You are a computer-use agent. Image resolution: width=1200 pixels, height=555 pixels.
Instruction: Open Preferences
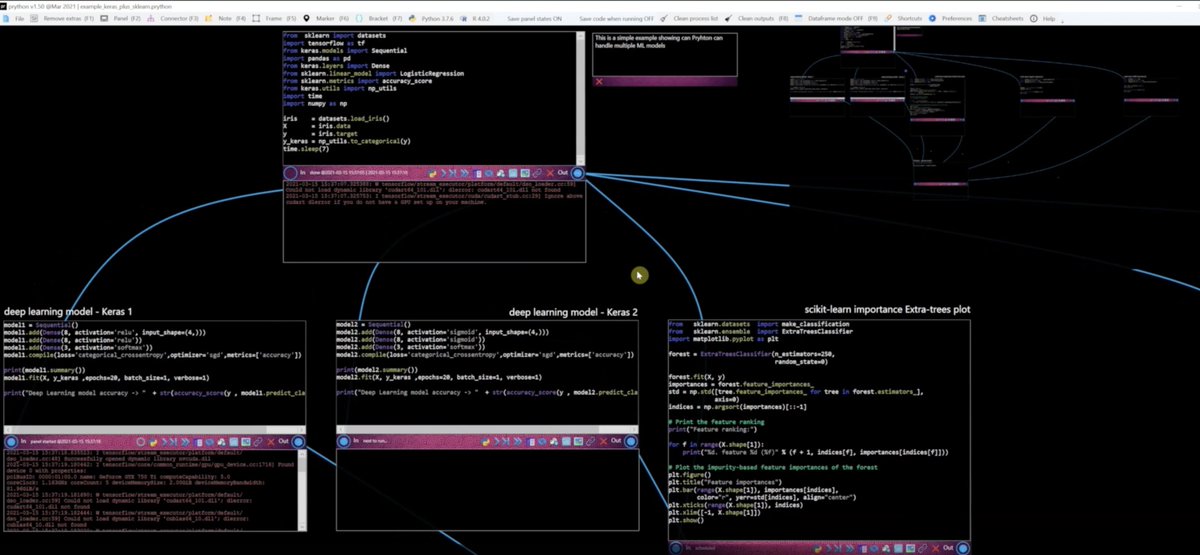[951, 18]
